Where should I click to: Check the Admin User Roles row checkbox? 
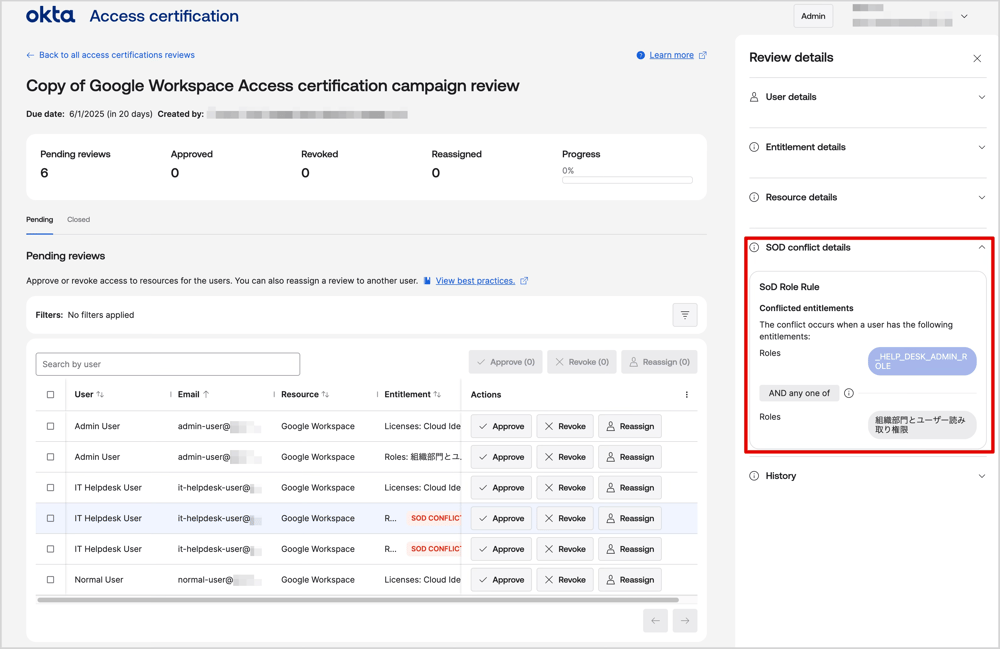point(50,457)
